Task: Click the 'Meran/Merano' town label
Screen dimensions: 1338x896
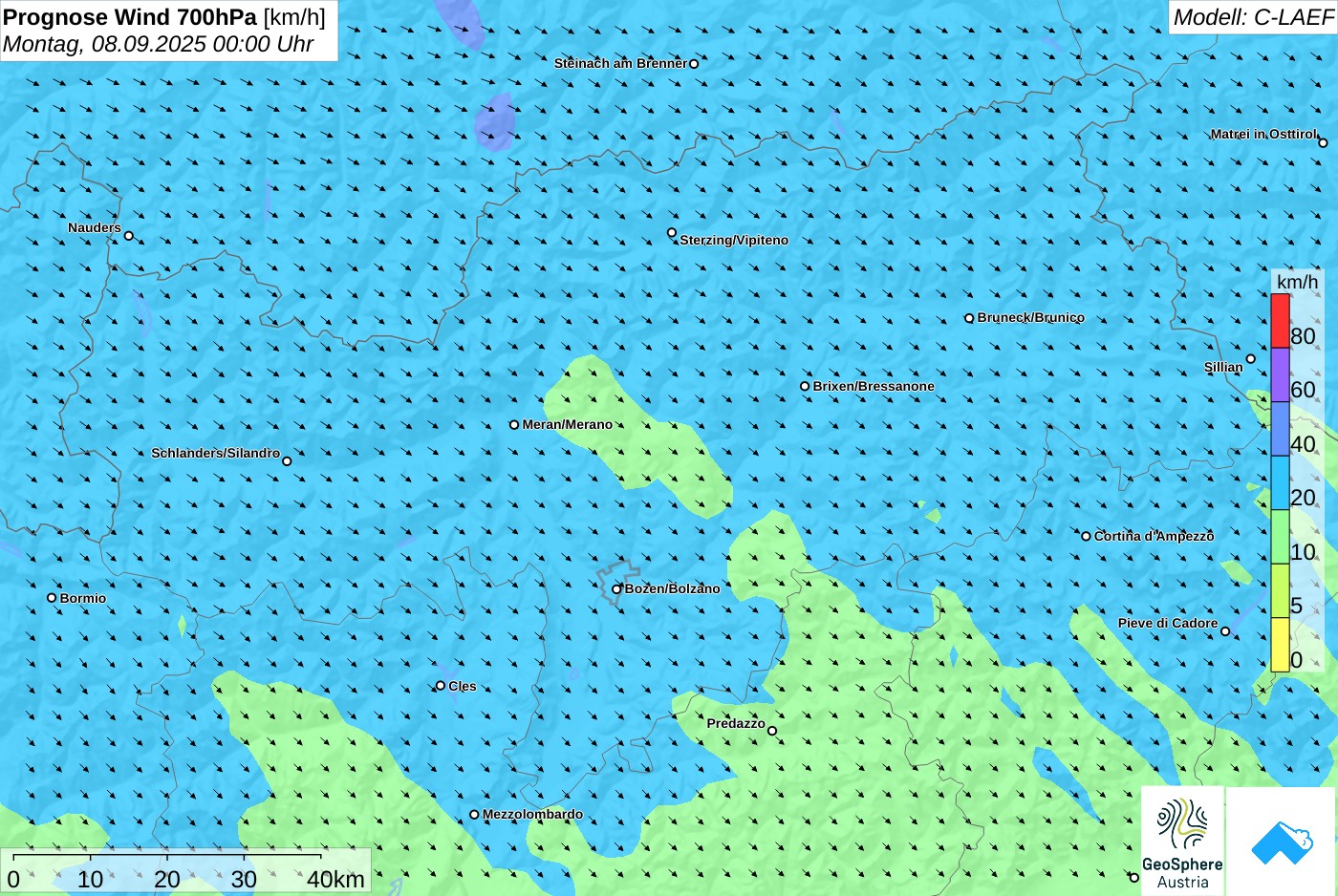Action: coord(567,424)
